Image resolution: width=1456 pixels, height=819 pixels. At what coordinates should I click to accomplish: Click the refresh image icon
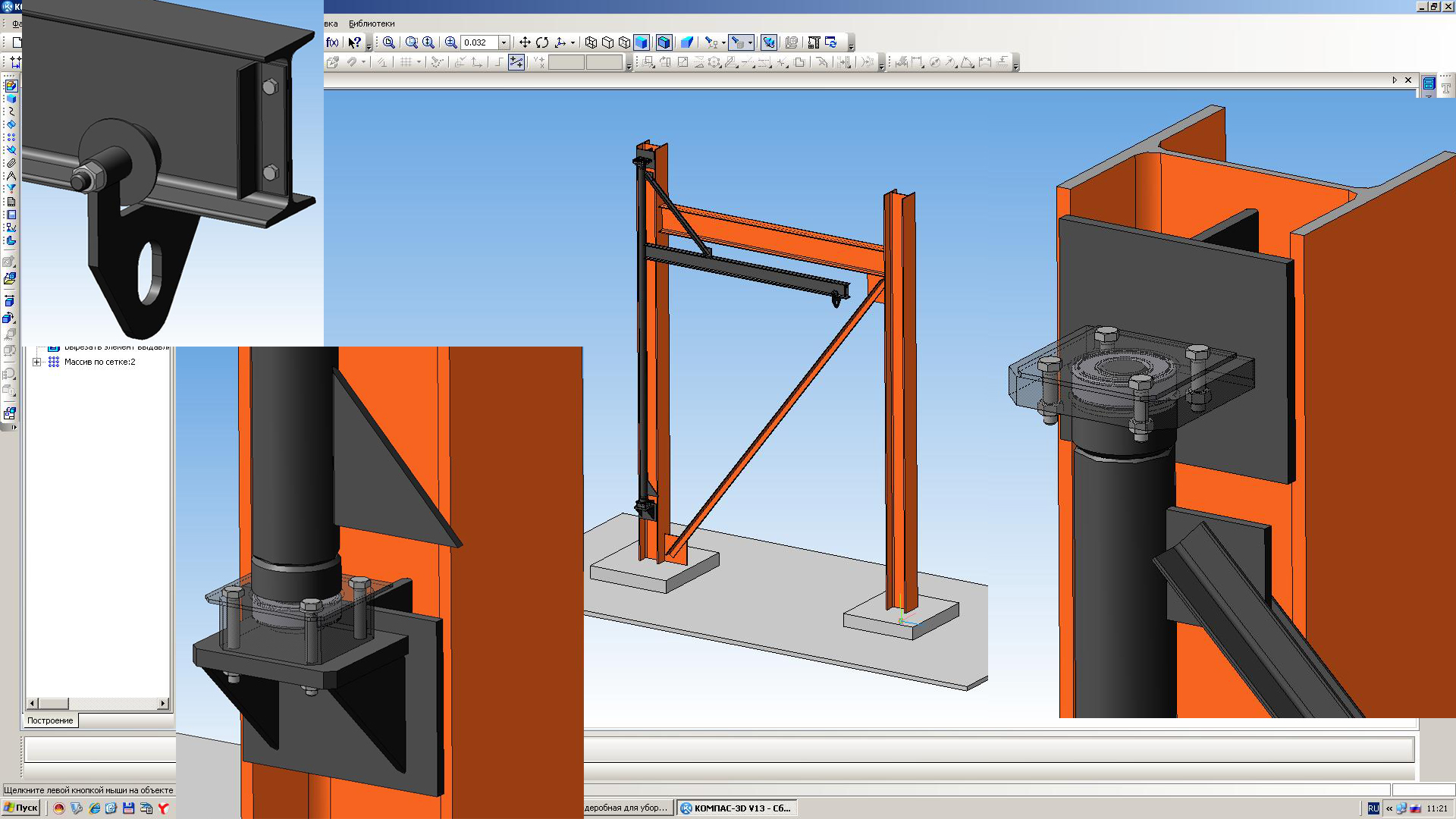pyautogui.click(x=831, y=42)
